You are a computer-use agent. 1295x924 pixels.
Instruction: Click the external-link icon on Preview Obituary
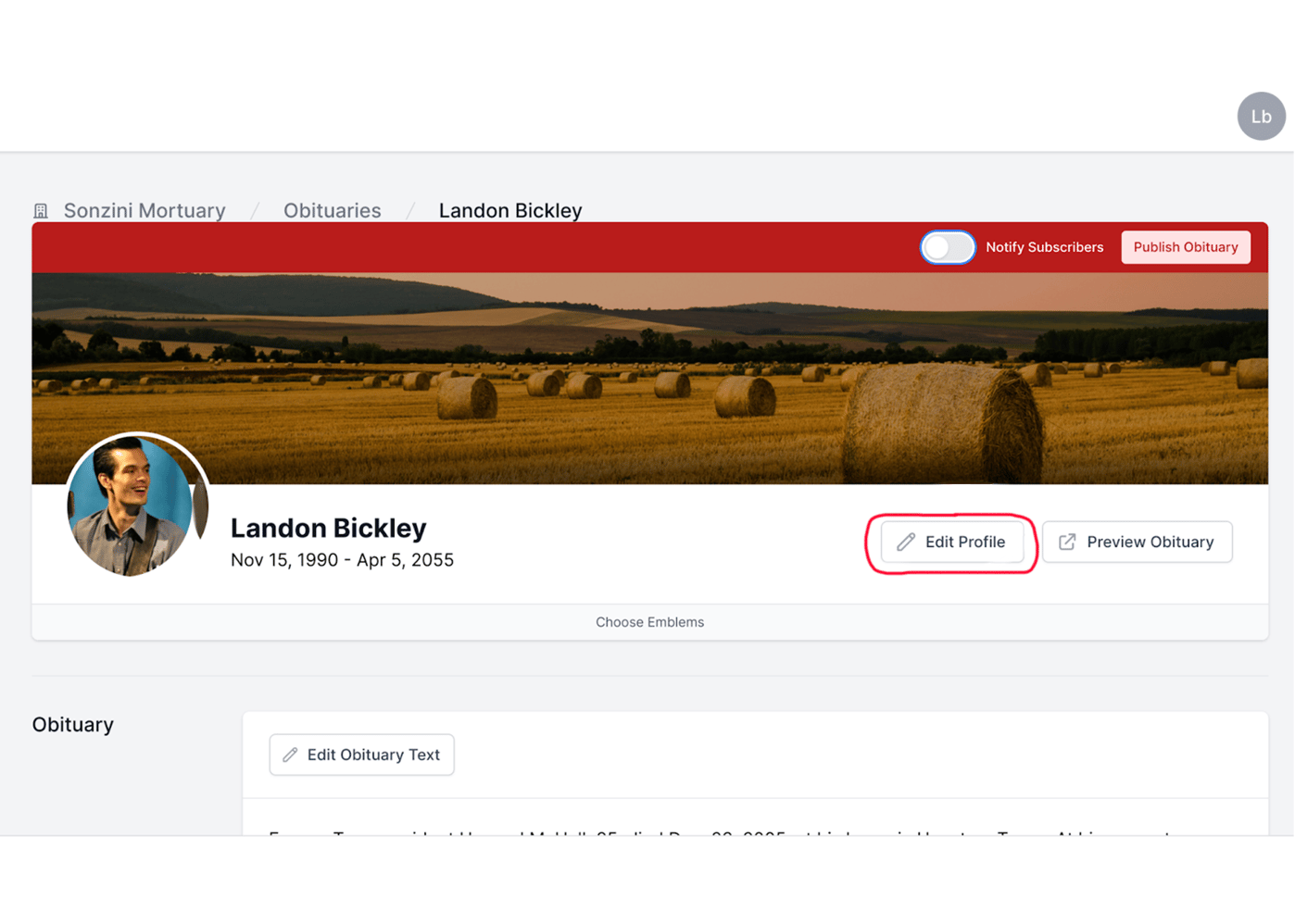tap(1067, 543)
